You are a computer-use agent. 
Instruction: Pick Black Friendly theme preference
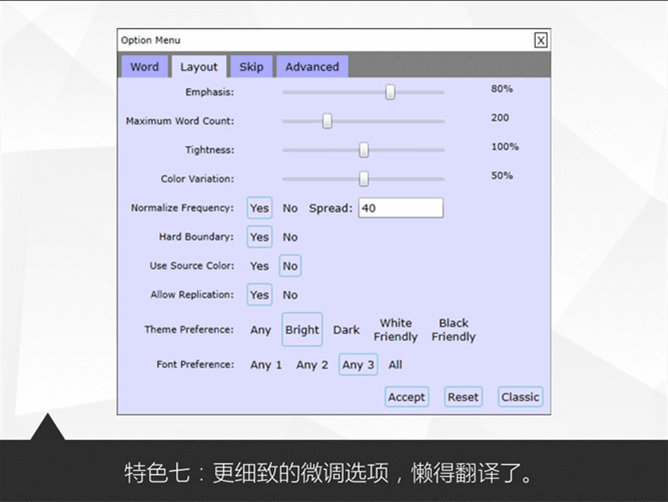[453, 330]
